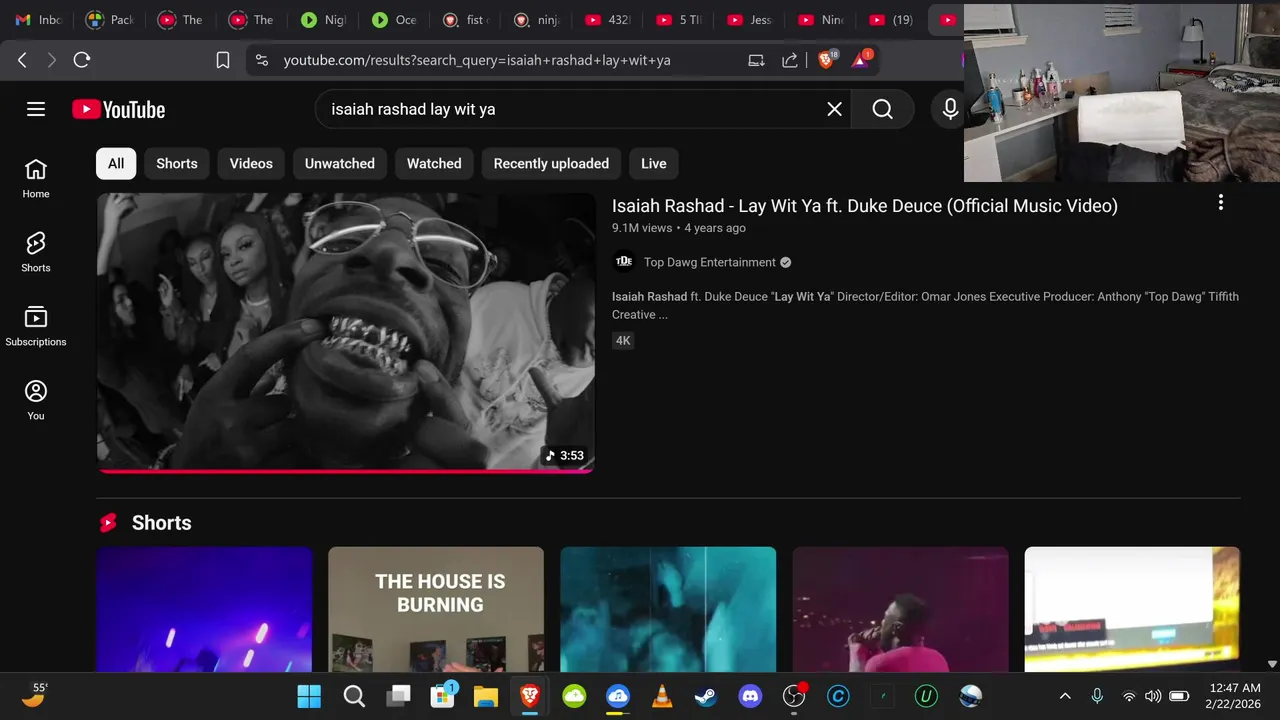The width and height of the screenshot is (1280, 720).
Task: Open Brave Shields lion icon
Action: pyautogui.click(x=826, y=60)
